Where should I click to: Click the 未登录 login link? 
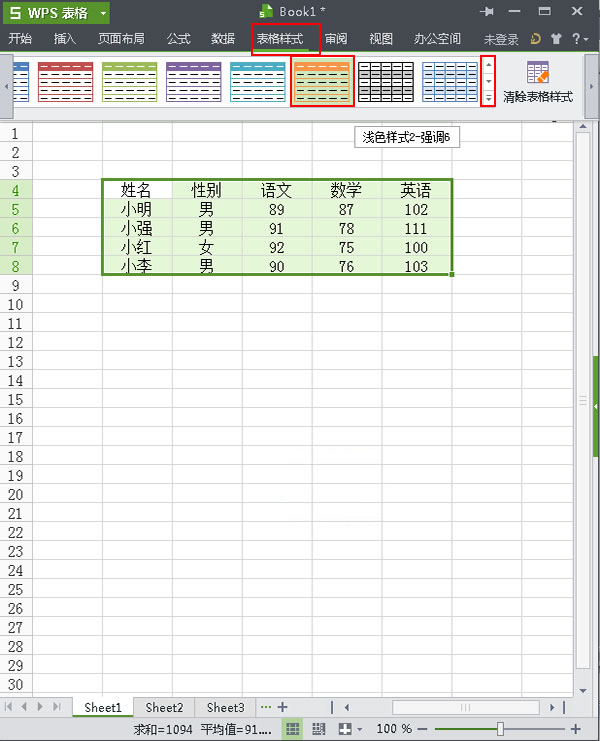coord(501,39)
